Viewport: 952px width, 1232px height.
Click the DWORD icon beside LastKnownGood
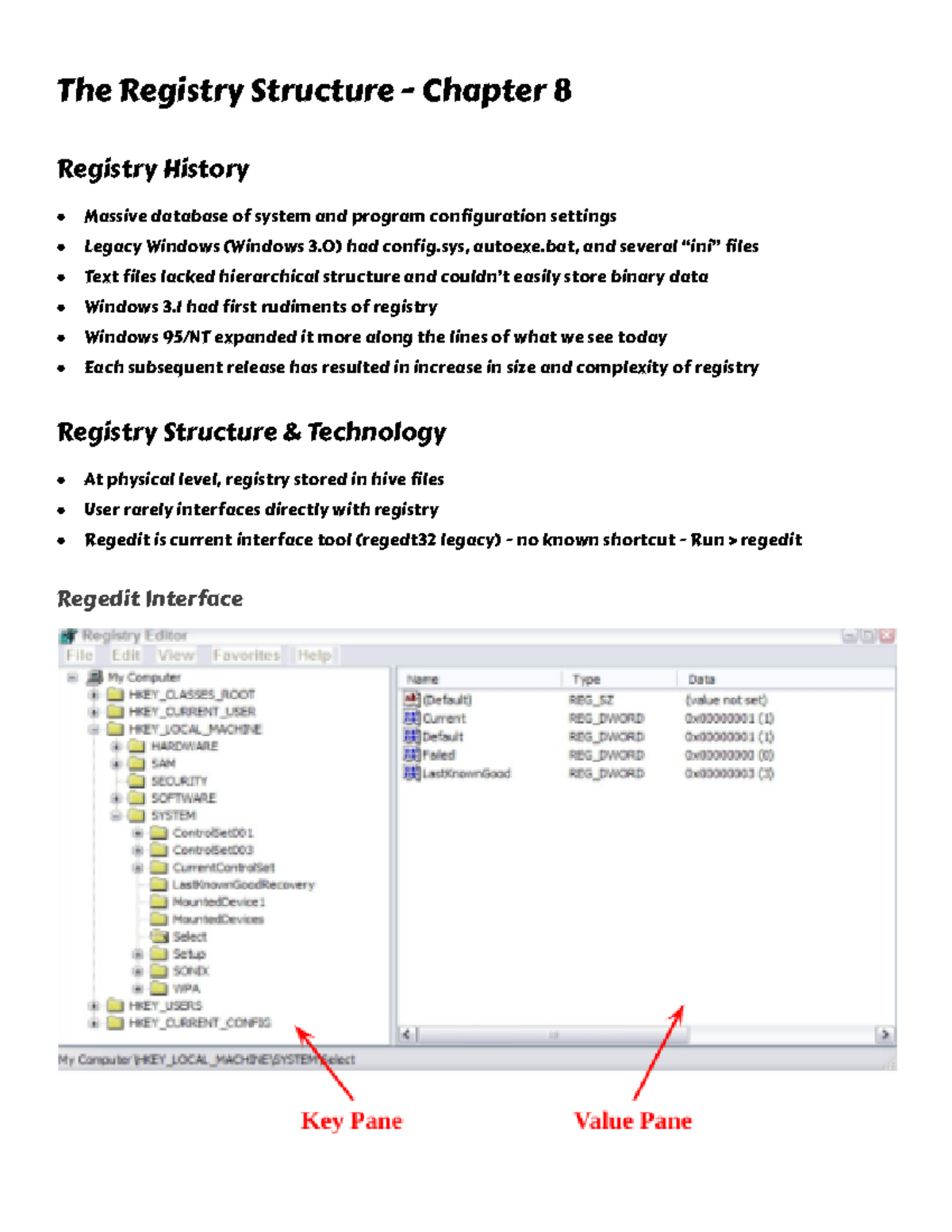[410, 771]
